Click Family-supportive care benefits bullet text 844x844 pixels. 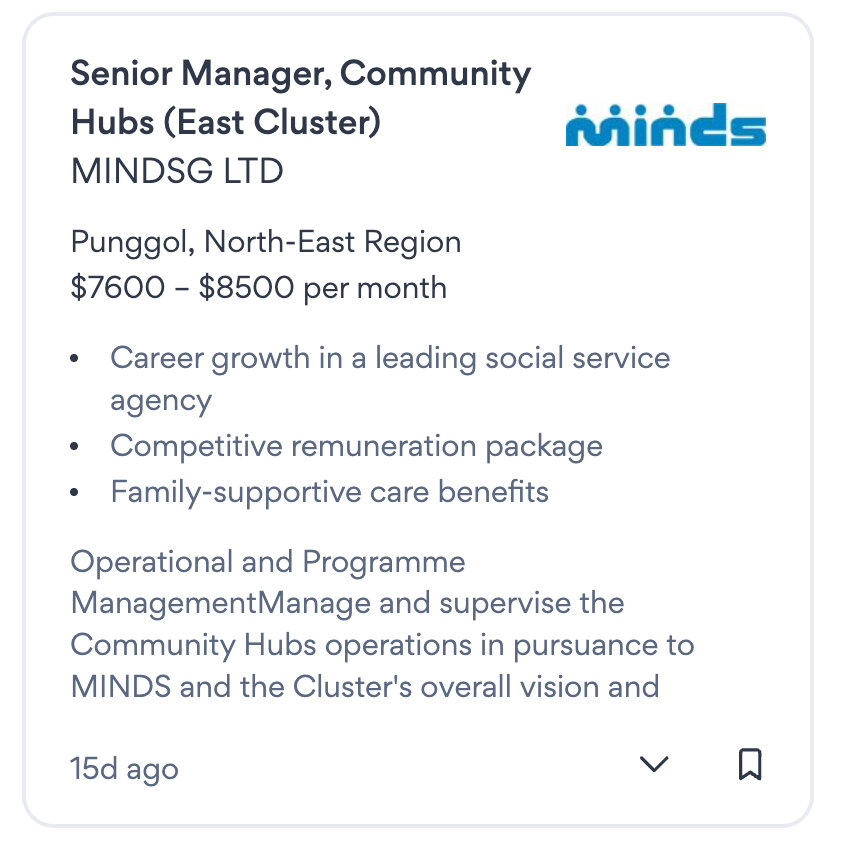(329, 491)
